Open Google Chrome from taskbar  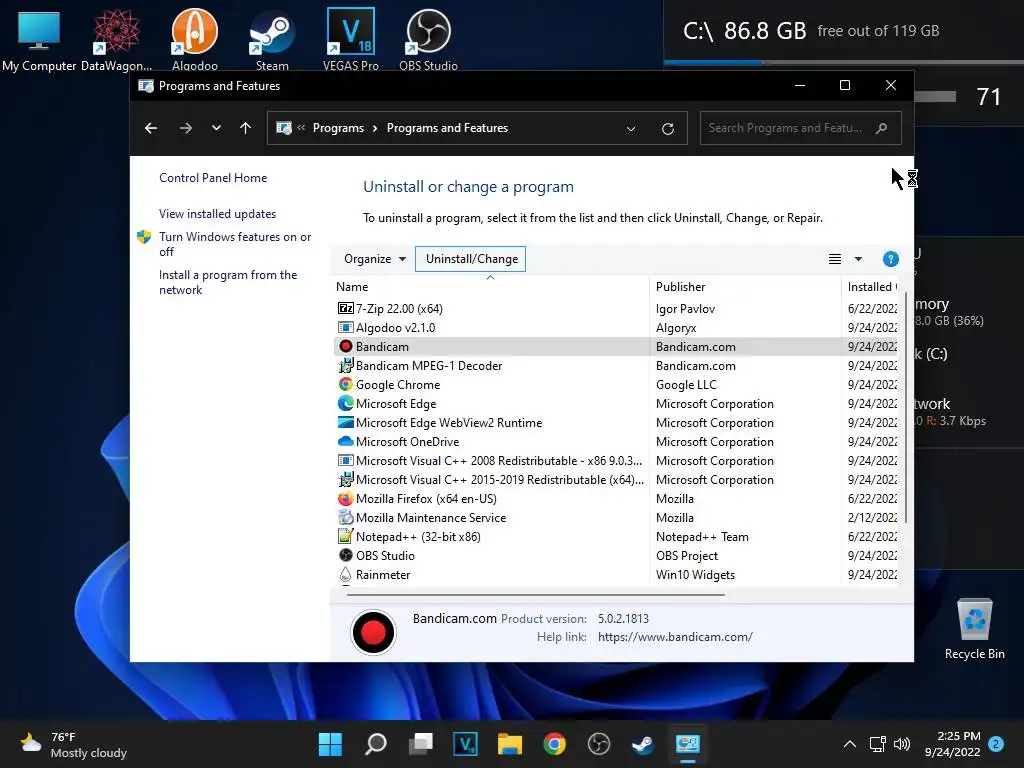[x=554, y=743]
